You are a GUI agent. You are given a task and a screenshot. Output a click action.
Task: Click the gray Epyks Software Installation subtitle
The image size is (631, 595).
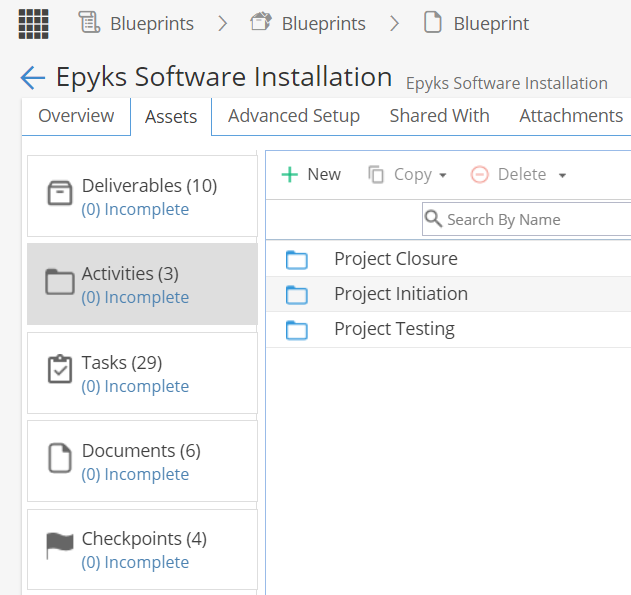pos(507,84)
